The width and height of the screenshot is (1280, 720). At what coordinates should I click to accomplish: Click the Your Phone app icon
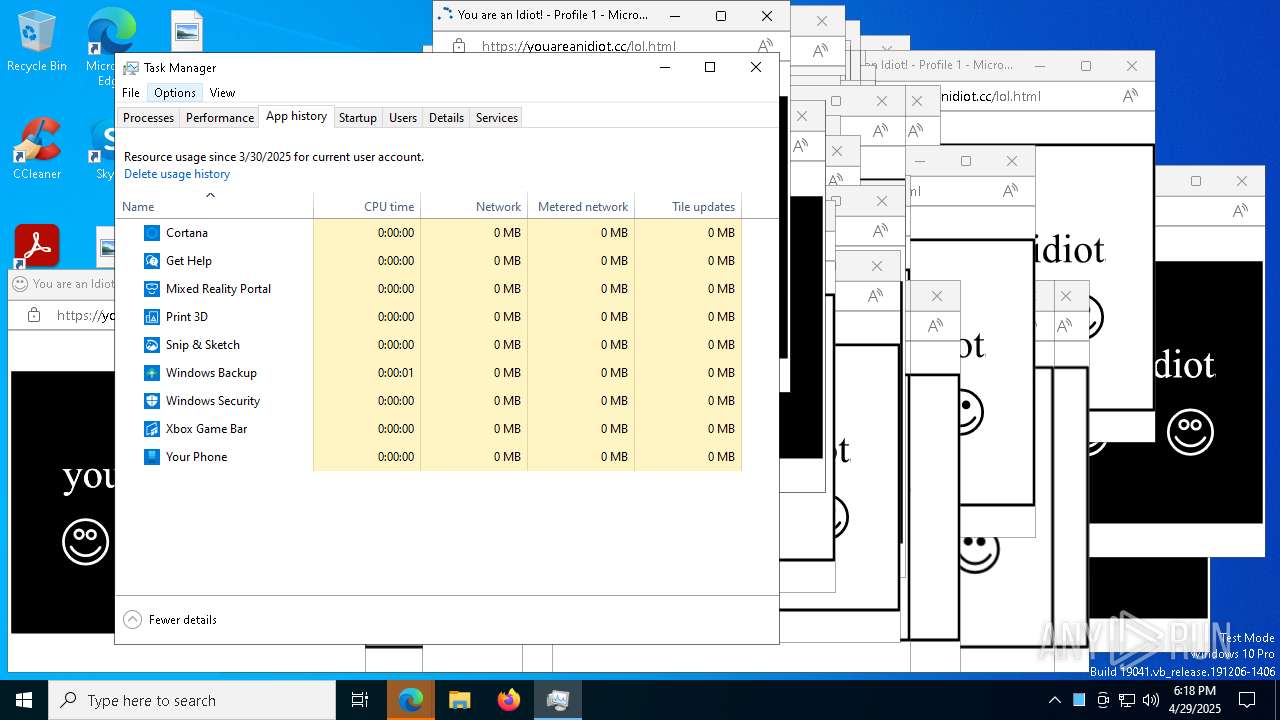(152, 457)
